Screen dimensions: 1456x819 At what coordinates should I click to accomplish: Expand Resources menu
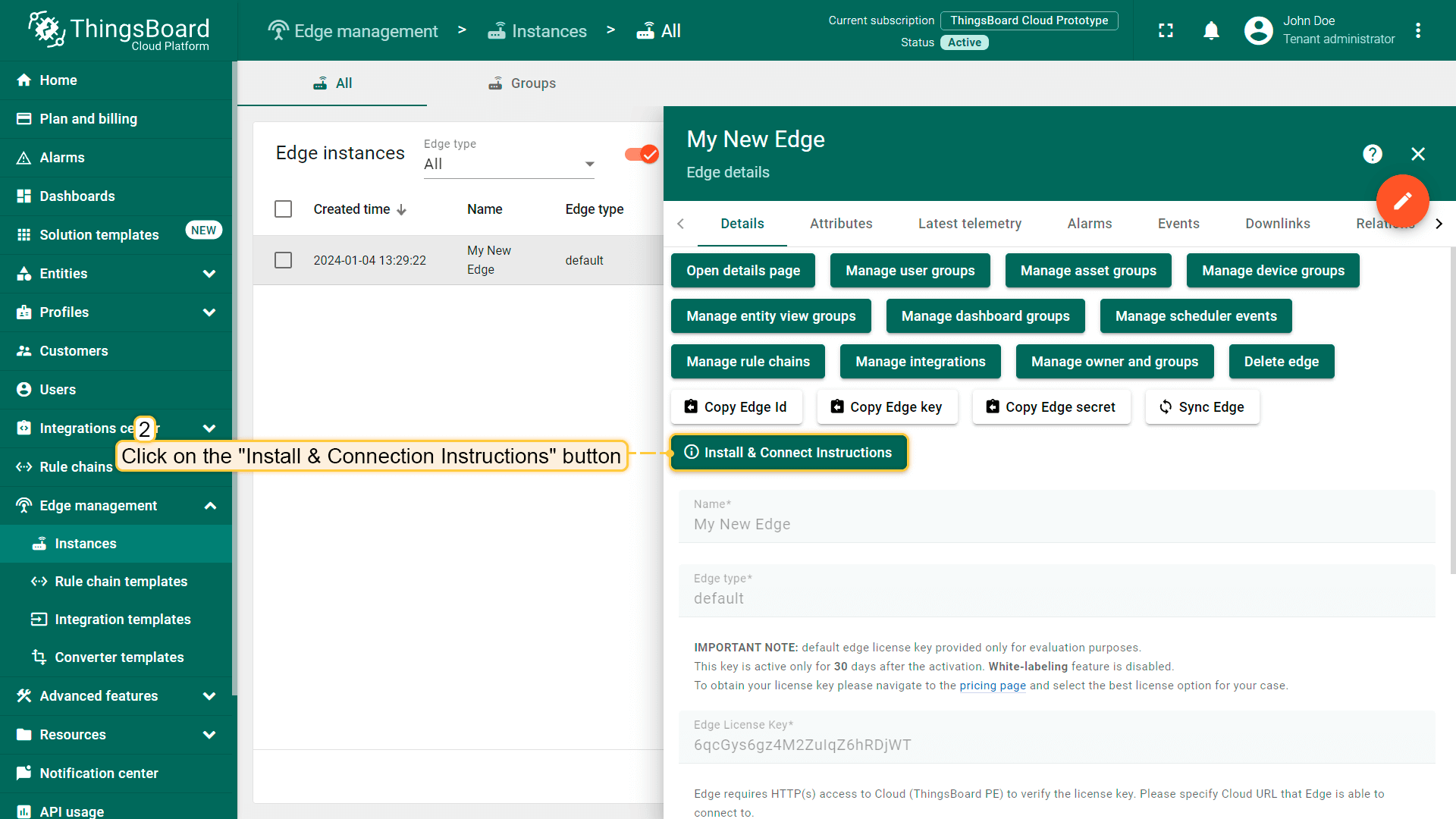115,734
